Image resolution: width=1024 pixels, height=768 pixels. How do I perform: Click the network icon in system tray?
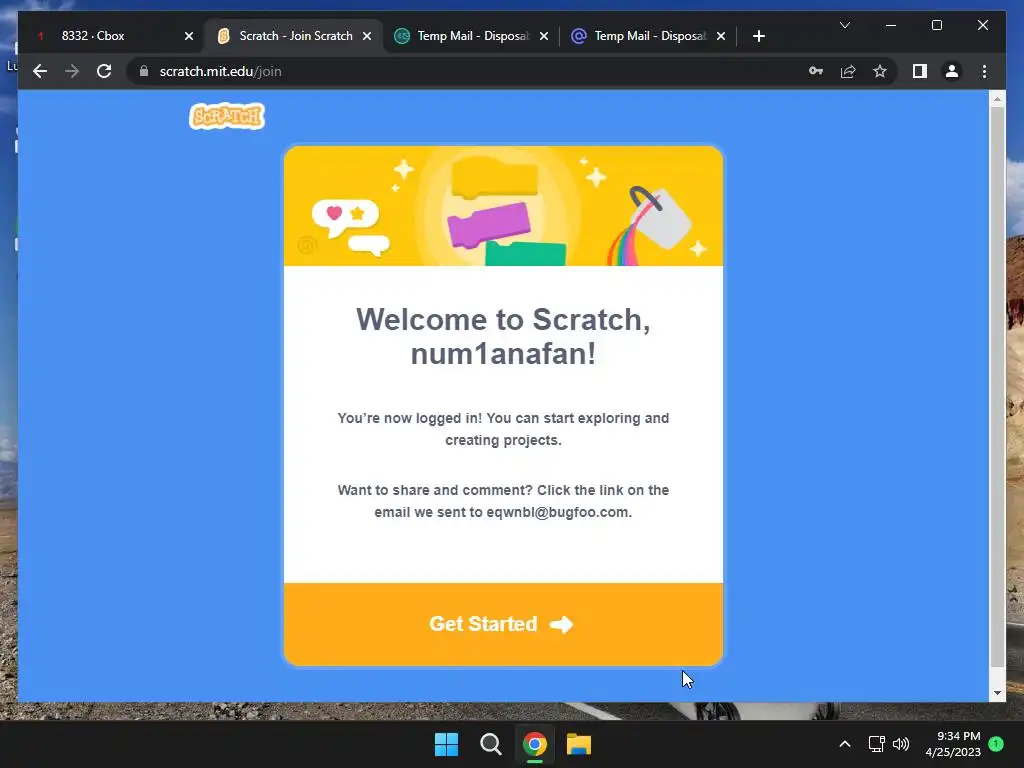coord(876,744)
